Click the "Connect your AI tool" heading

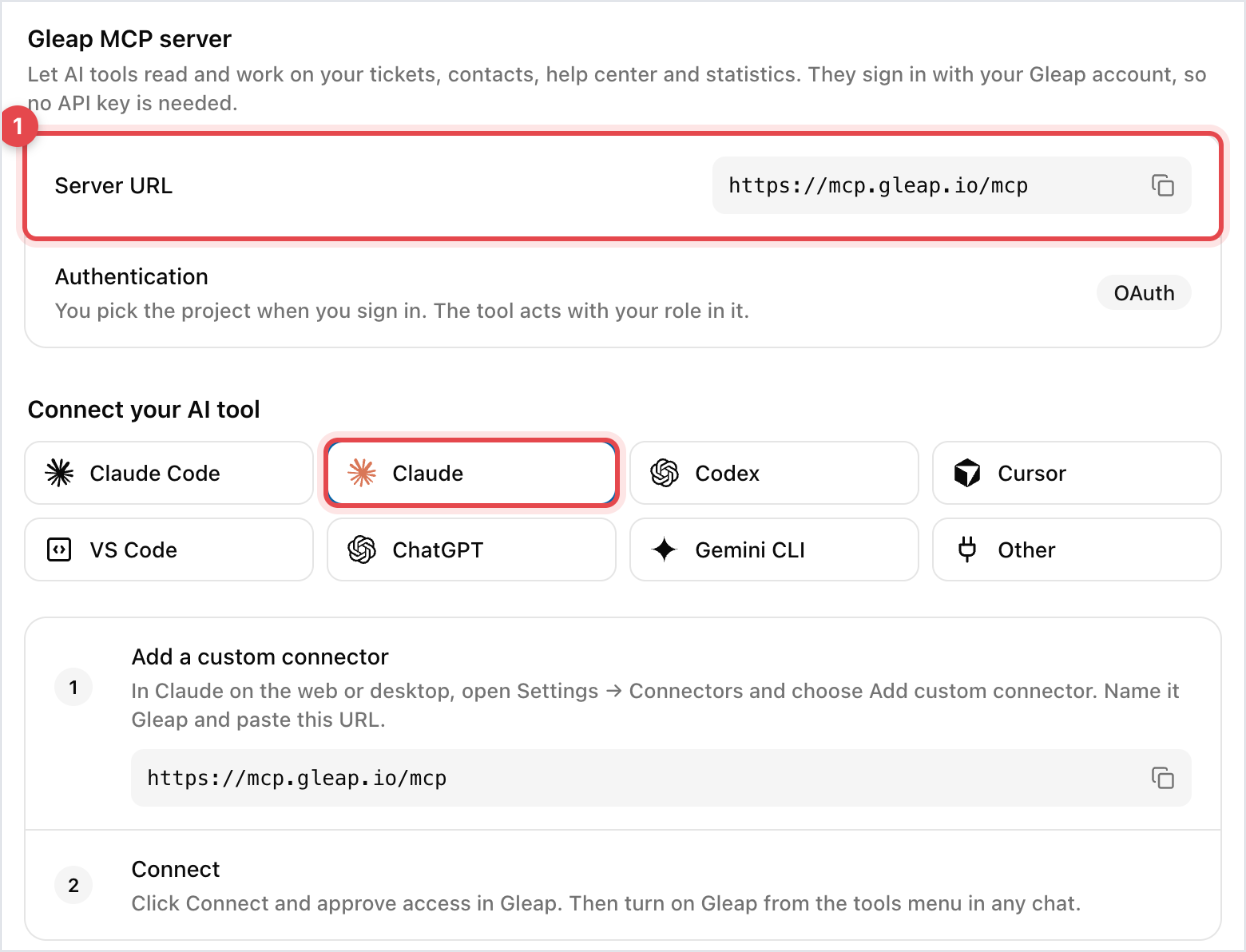click(x=144, y=409)
